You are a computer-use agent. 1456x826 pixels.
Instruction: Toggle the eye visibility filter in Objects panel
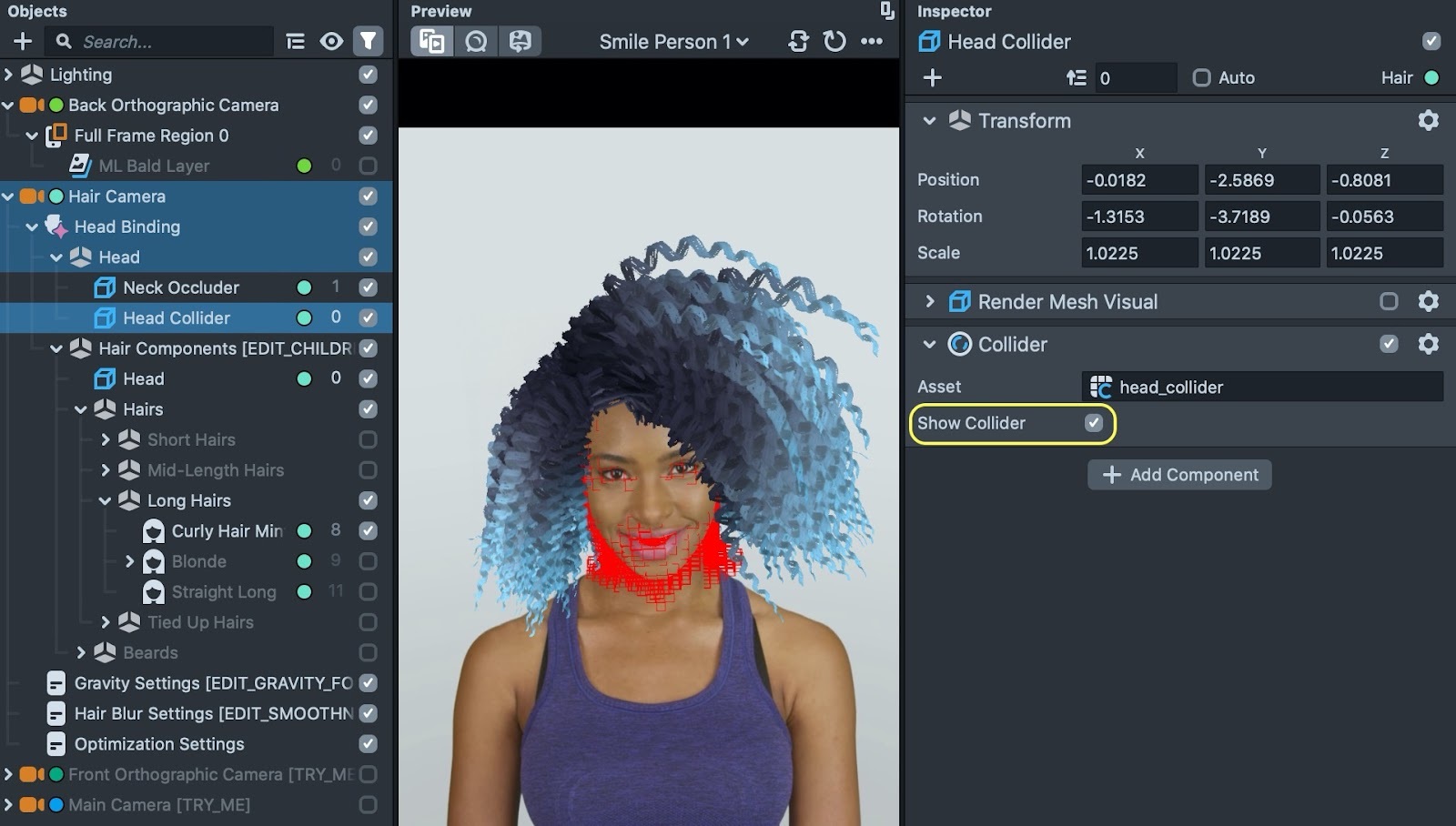pyautogui.click(x=331, y=41)
